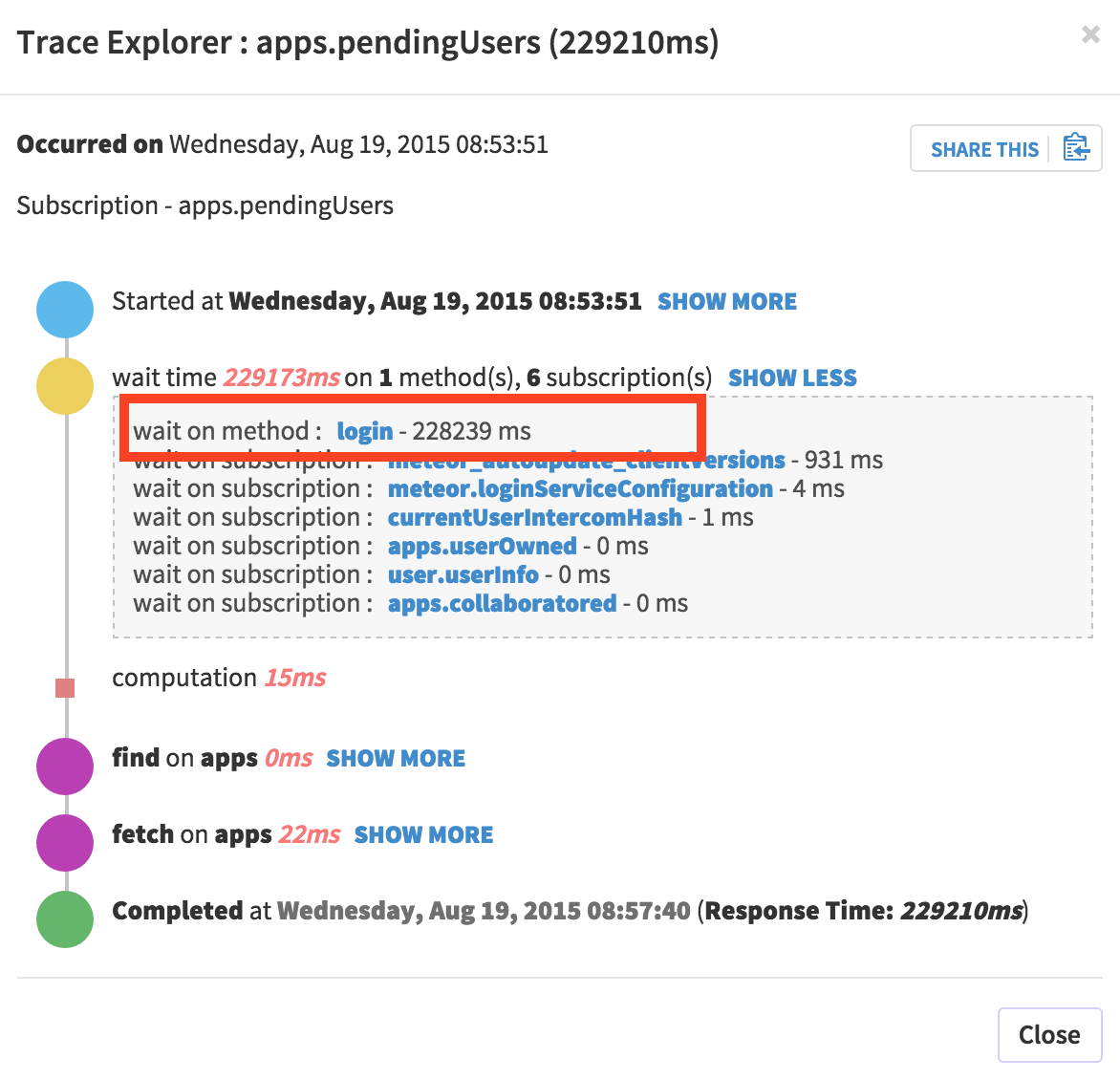1120x1080 pixels.
Task: Click the yellow wait time circle
Action: coord(65,386)
